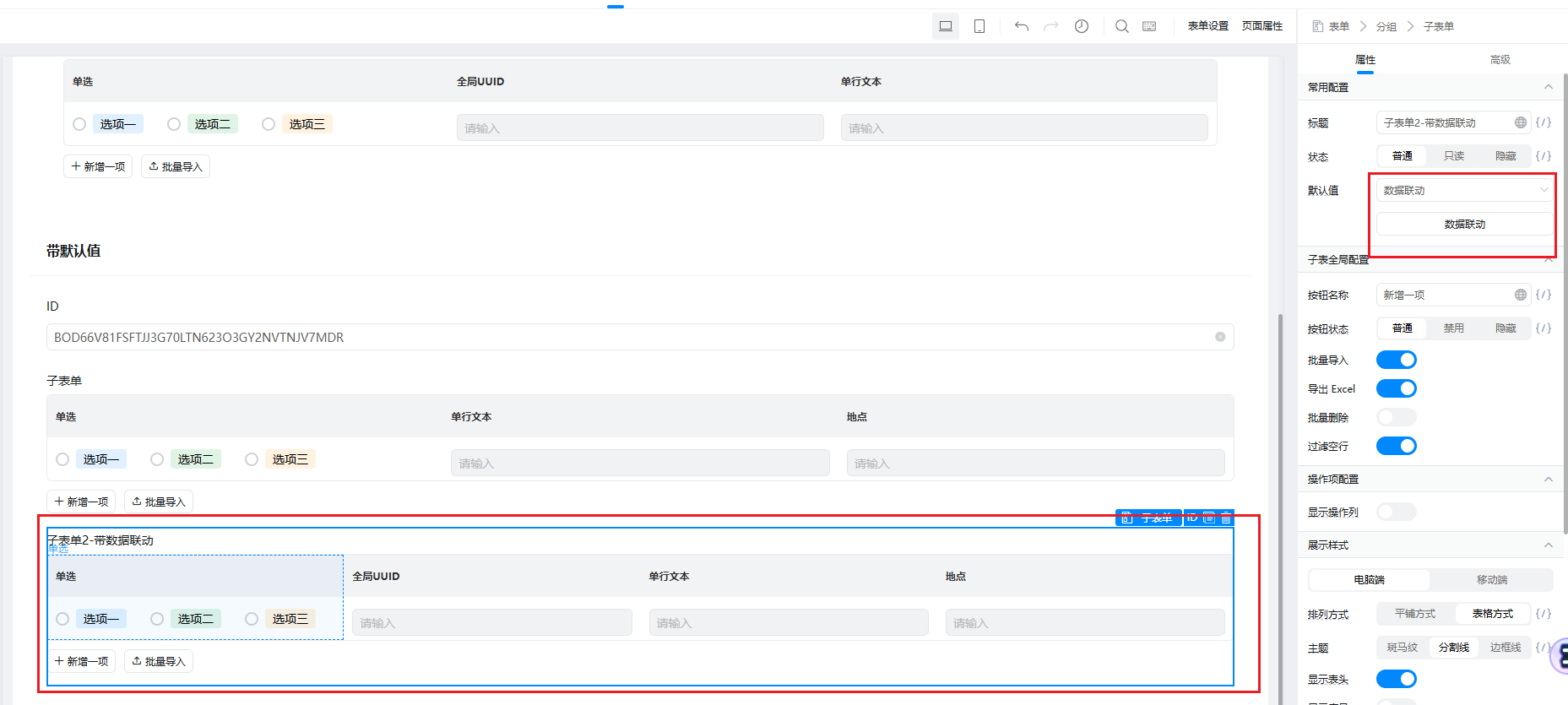Select 选项二 radio in the top table
1568x705 pixels.
click(x=174, y=124)
